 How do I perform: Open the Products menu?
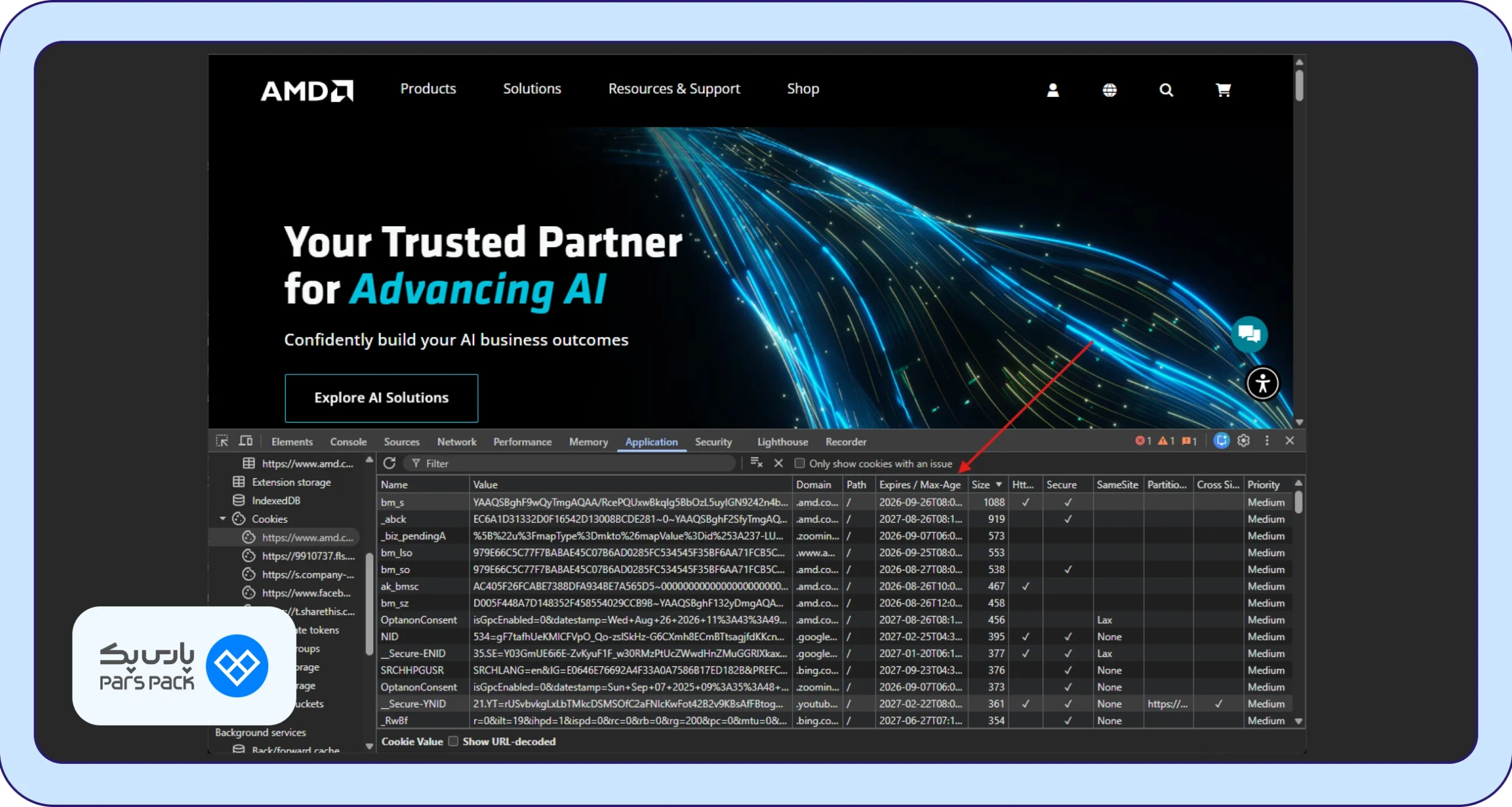pyautogui.click(x=428, y=89)
